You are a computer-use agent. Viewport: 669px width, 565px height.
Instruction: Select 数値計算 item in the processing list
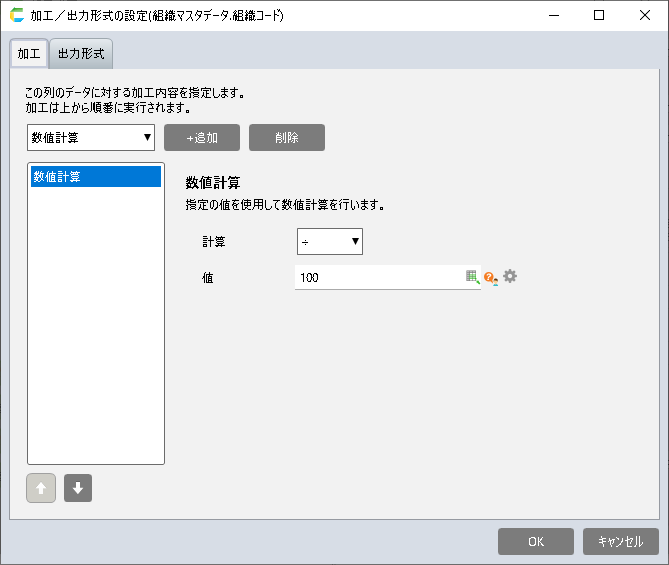pyautogui.click(x=95, y=177)
